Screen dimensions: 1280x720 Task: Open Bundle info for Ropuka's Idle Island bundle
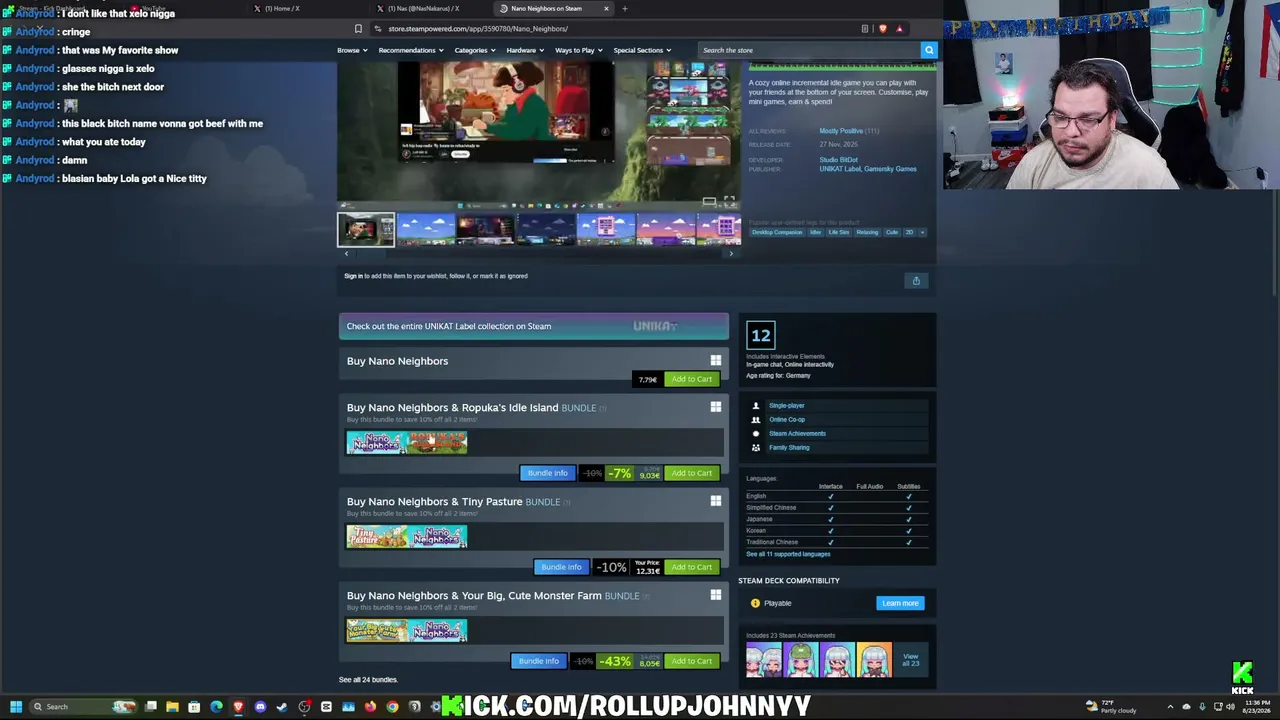click(547, 473)
